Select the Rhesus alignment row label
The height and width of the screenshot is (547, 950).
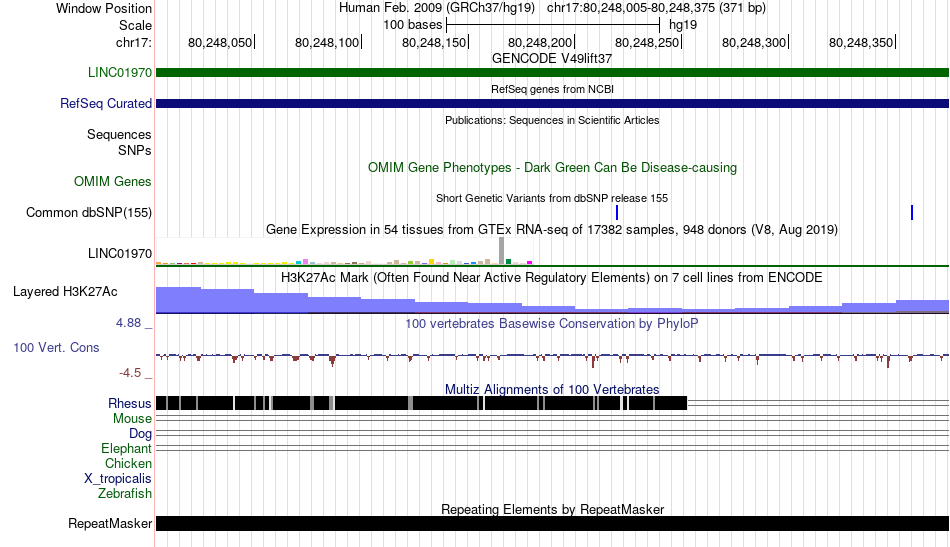click(129, 403)
